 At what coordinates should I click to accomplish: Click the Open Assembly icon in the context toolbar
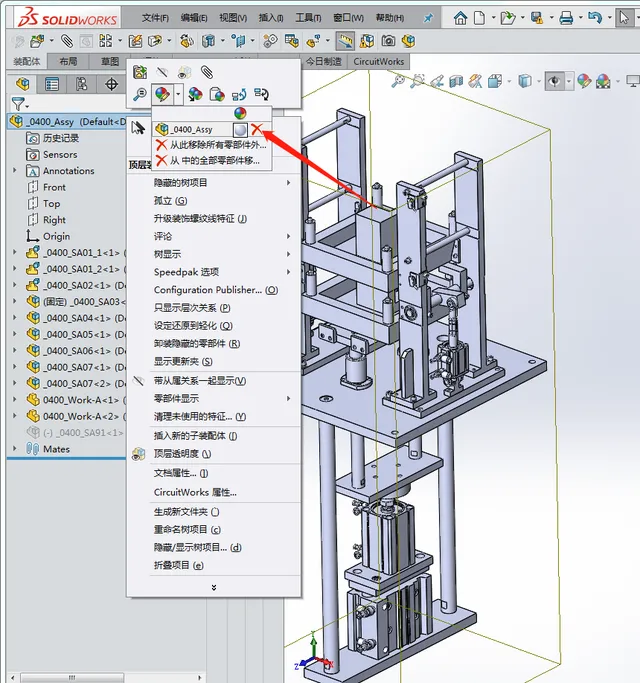(140, 72)
